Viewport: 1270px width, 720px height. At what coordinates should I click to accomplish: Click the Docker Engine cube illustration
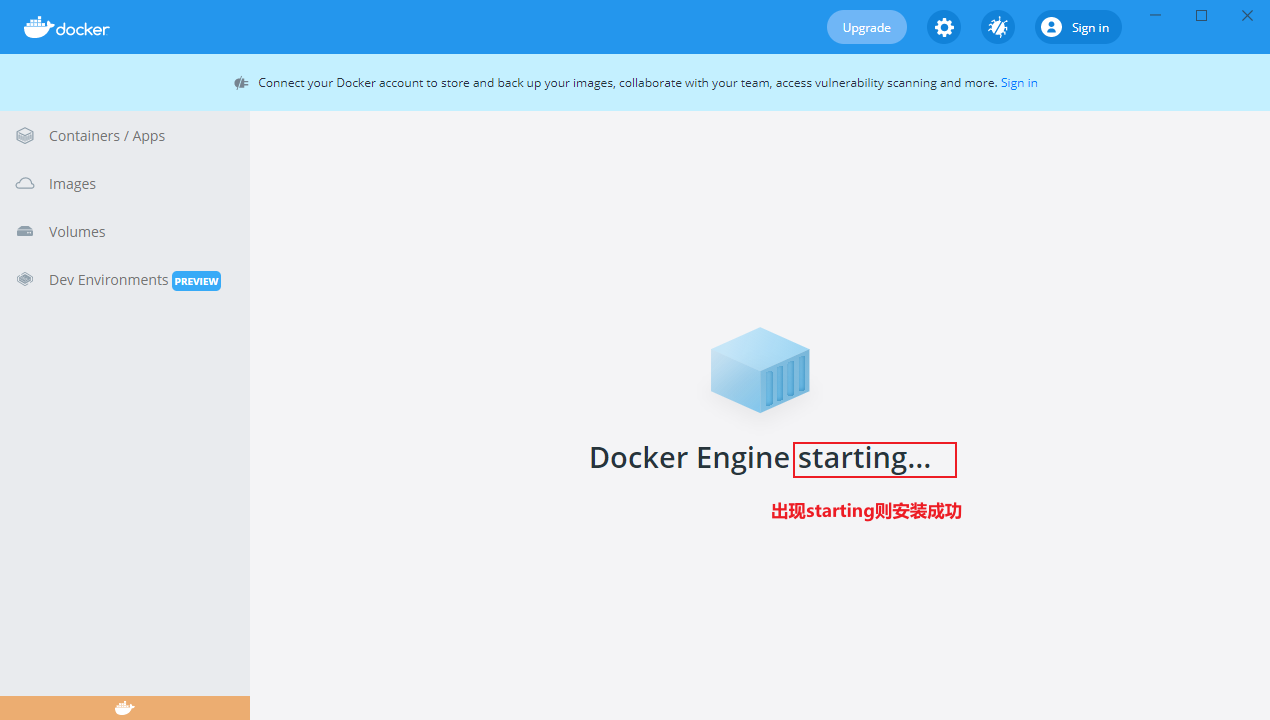coord(760,370)
